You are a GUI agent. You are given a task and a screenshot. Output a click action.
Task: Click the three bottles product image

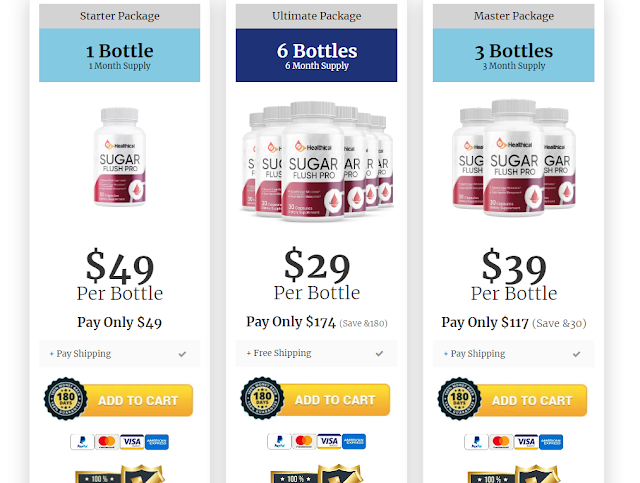coord(514,158)
